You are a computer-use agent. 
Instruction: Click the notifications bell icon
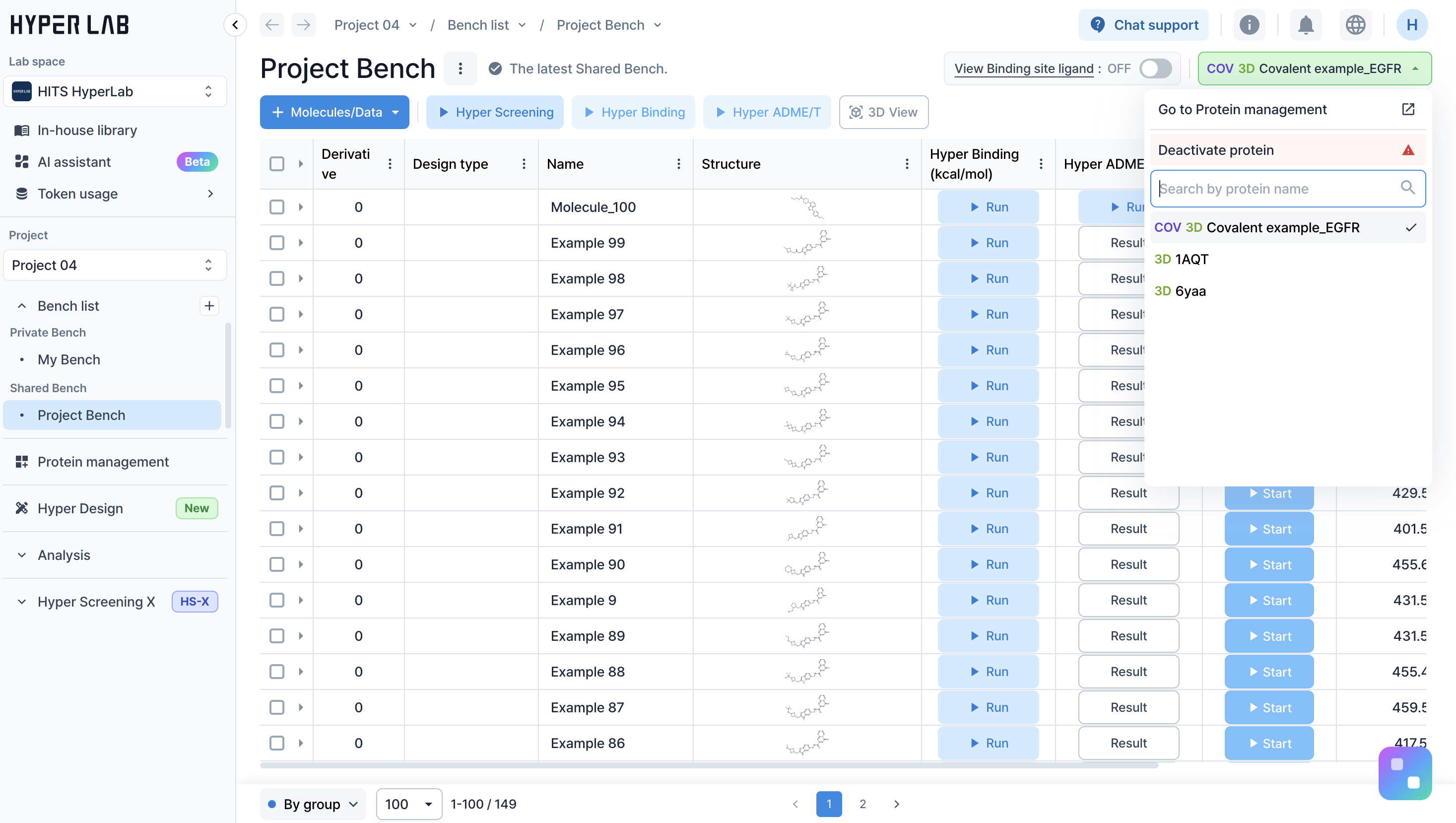pos(1305,25)
